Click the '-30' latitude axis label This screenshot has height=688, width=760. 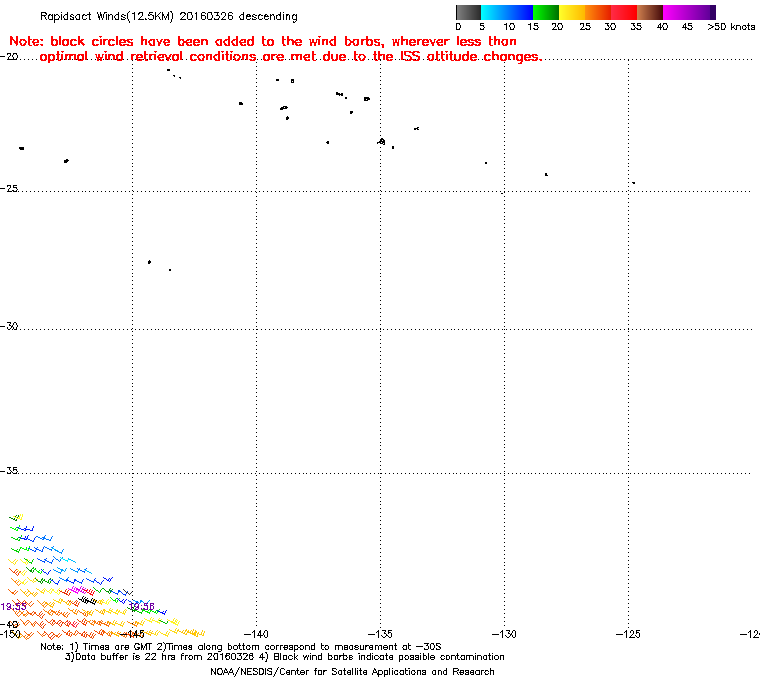coord(9,326)
